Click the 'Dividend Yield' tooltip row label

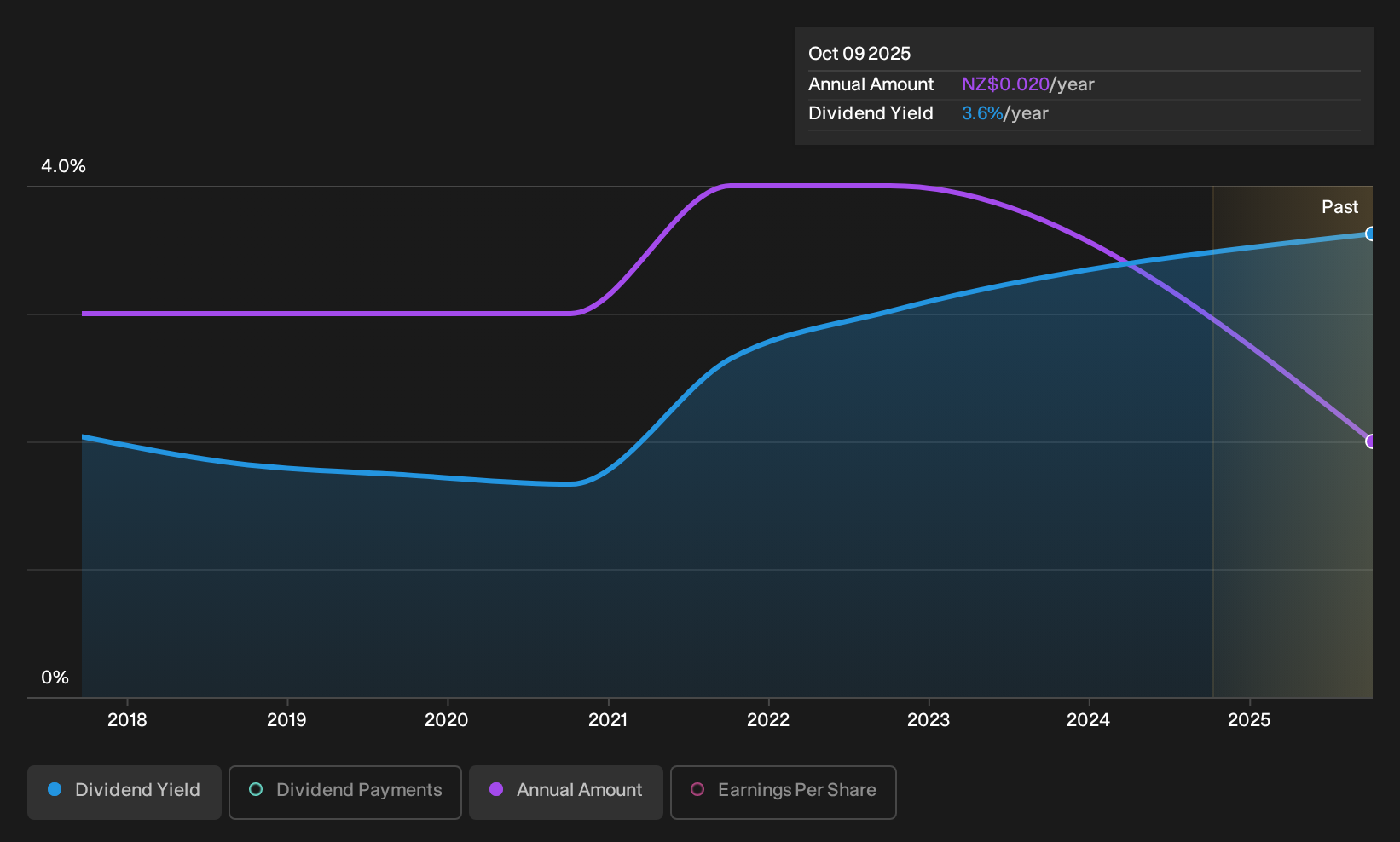871,113
